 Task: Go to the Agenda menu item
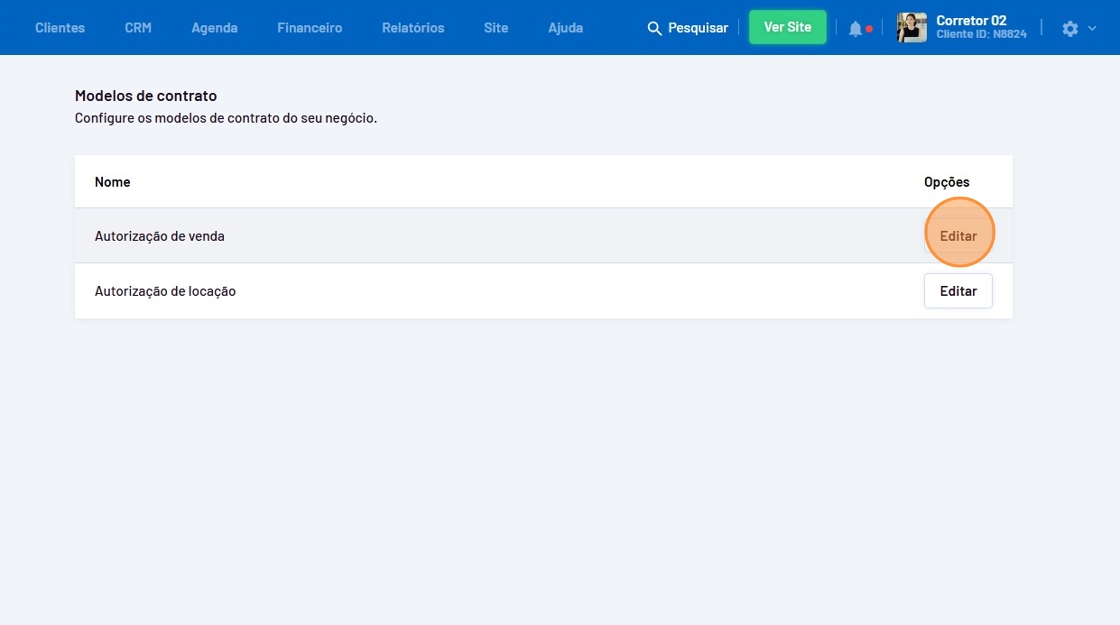coord(214,28)
